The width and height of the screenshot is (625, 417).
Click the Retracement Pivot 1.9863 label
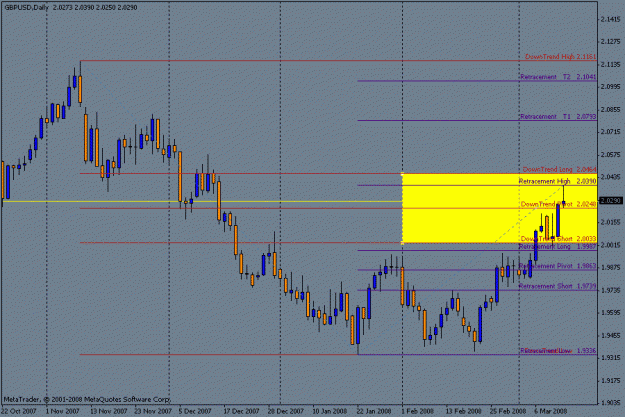pos(557,266)
